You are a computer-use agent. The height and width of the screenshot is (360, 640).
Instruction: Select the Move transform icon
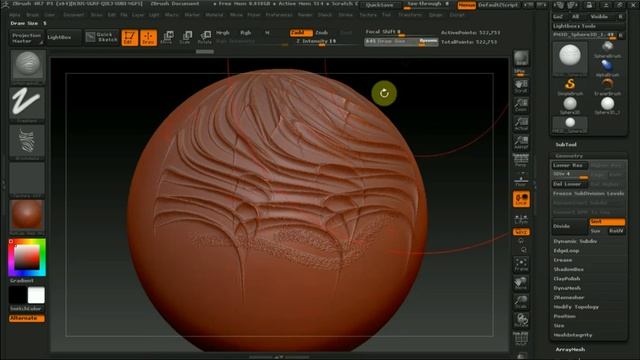167,38
